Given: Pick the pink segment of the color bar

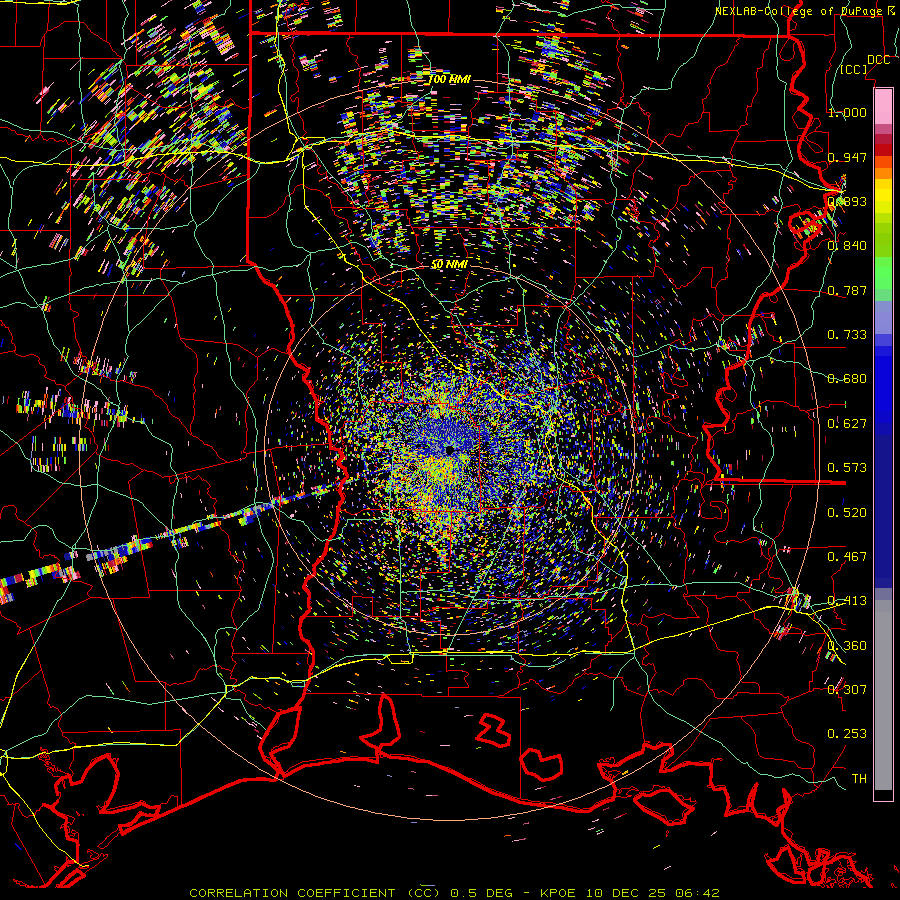Looking at the screenshot, I should [x=883, y=106].
